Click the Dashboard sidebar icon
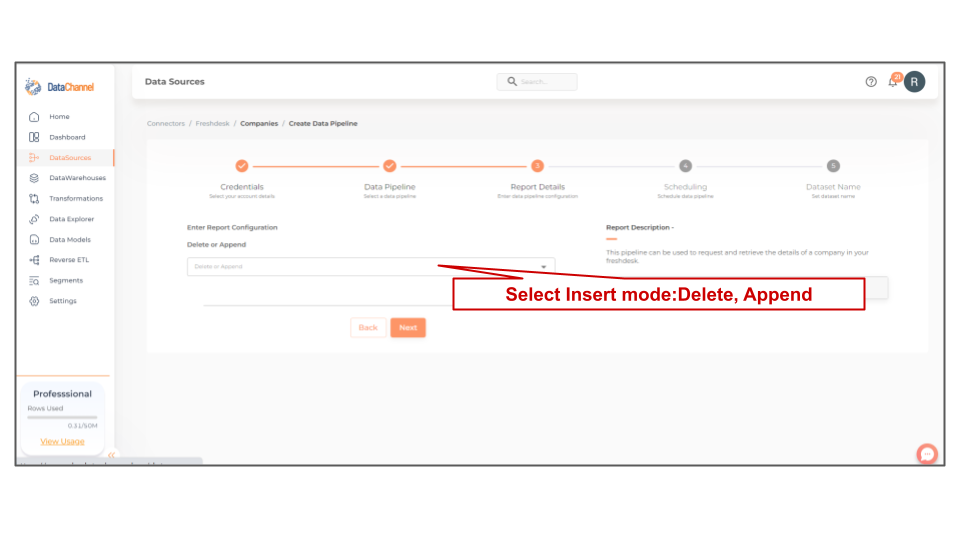960x540 pixels. coord(34,137)
